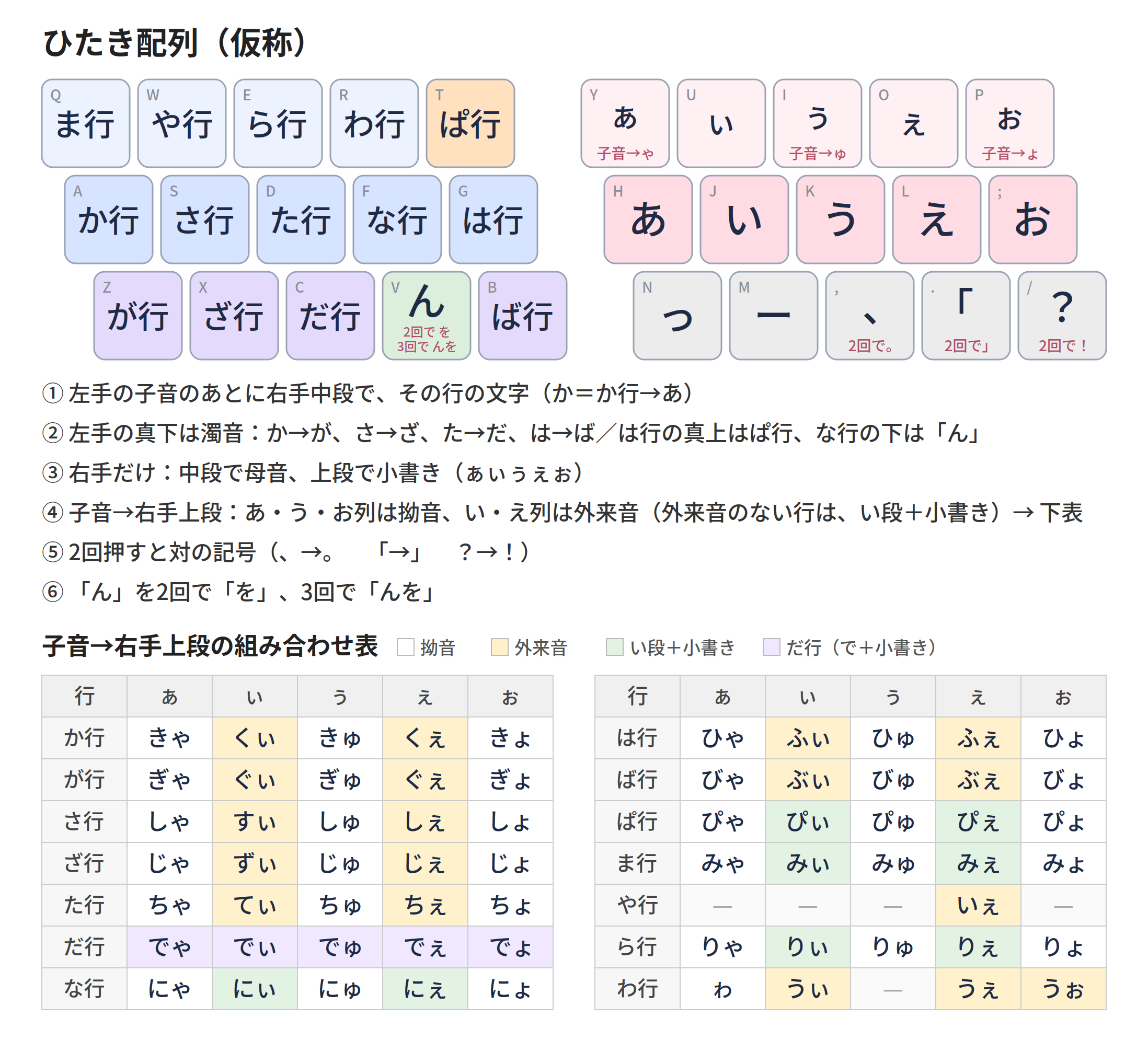Click the N key small っ
The width and height of the screenshot is (1148, 1041).
tap(678, 316)
